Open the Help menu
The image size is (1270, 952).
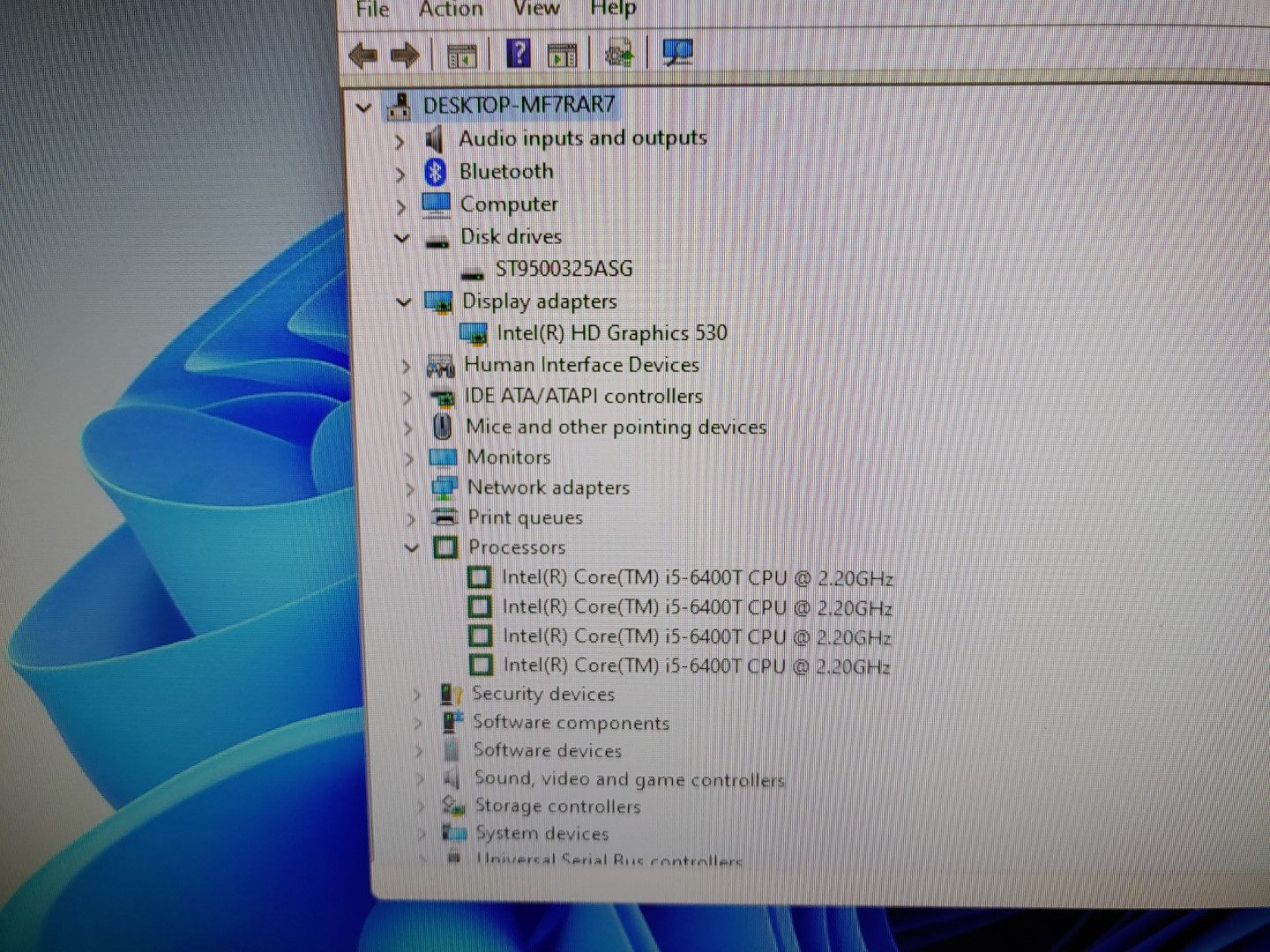click(x=613, y=8)
